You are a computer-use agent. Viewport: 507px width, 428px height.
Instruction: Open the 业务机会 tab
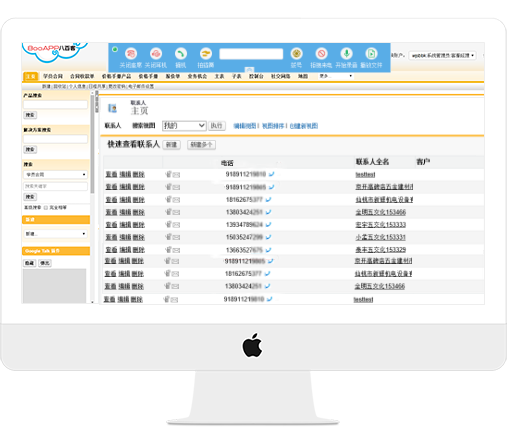[x=197, y=76]
